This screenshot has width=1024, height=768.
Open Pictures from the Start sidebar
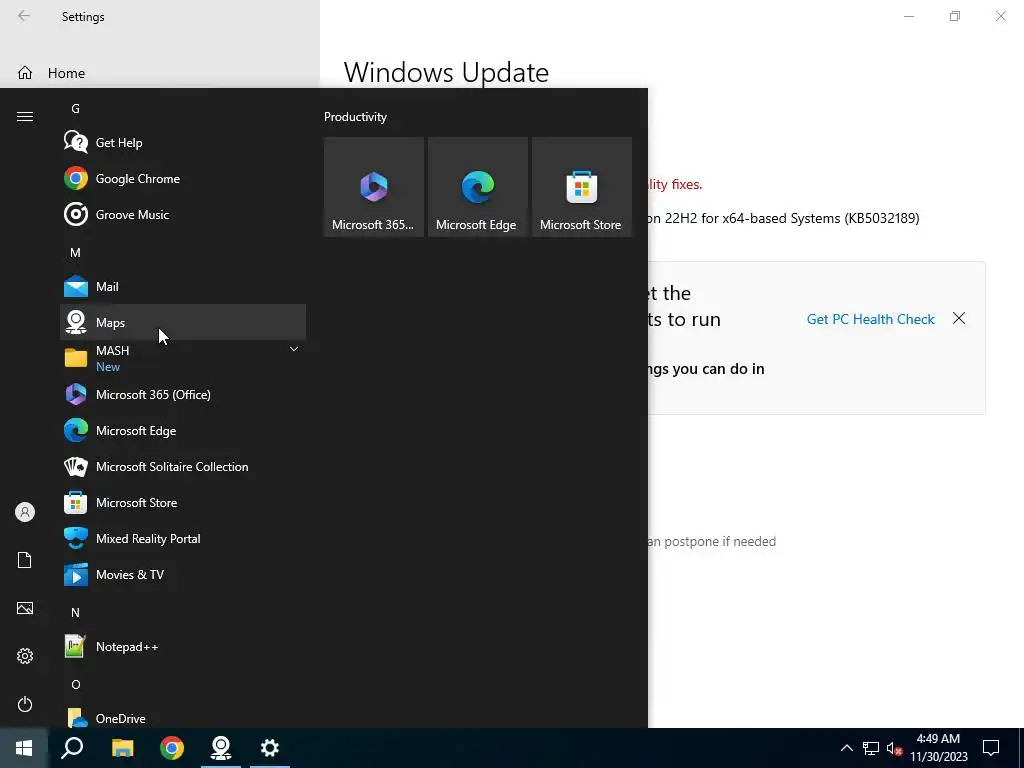[x=25, y=608]
